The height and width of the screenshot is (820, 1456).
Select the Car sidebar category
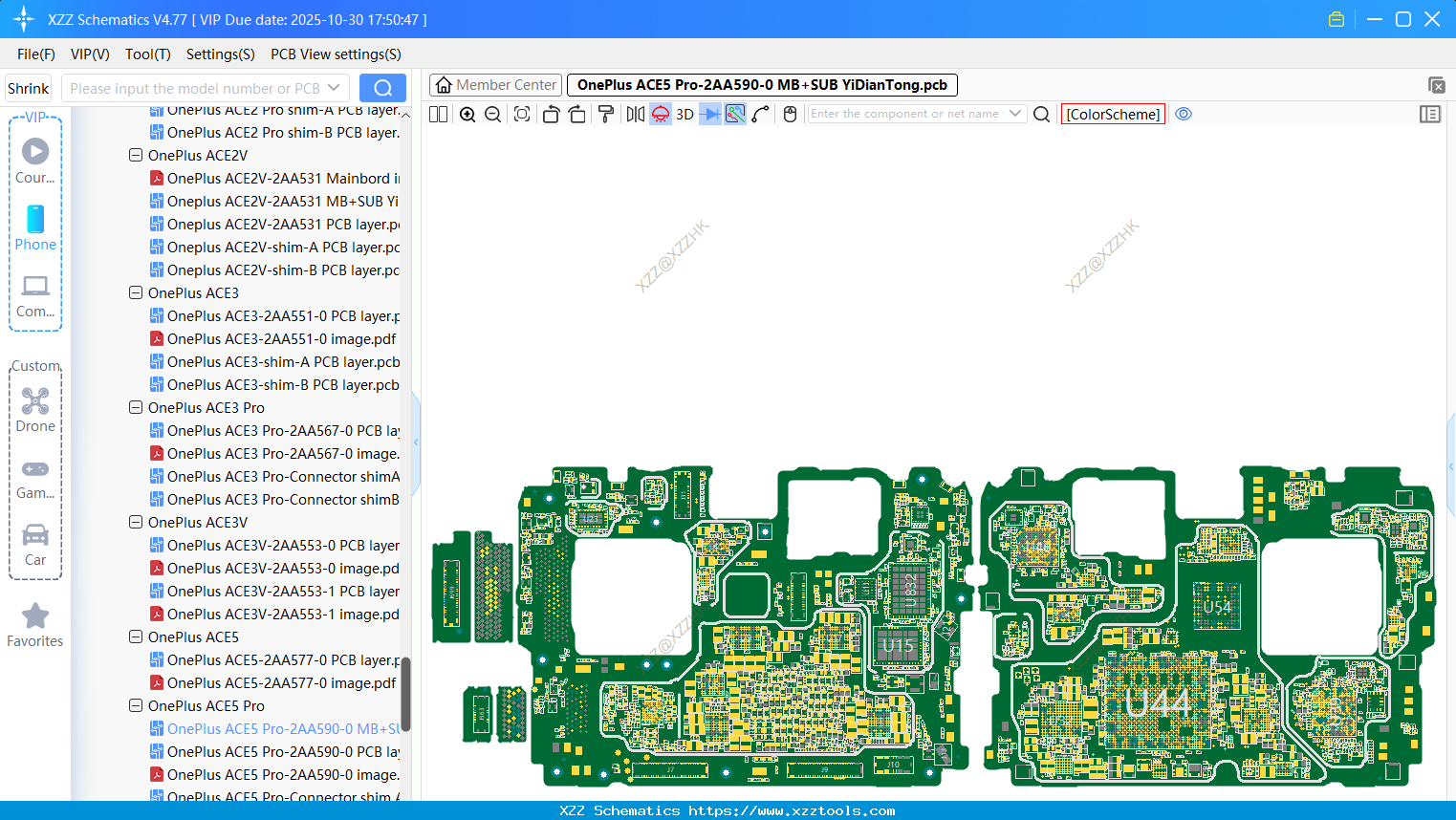click(x=35, y=545)
